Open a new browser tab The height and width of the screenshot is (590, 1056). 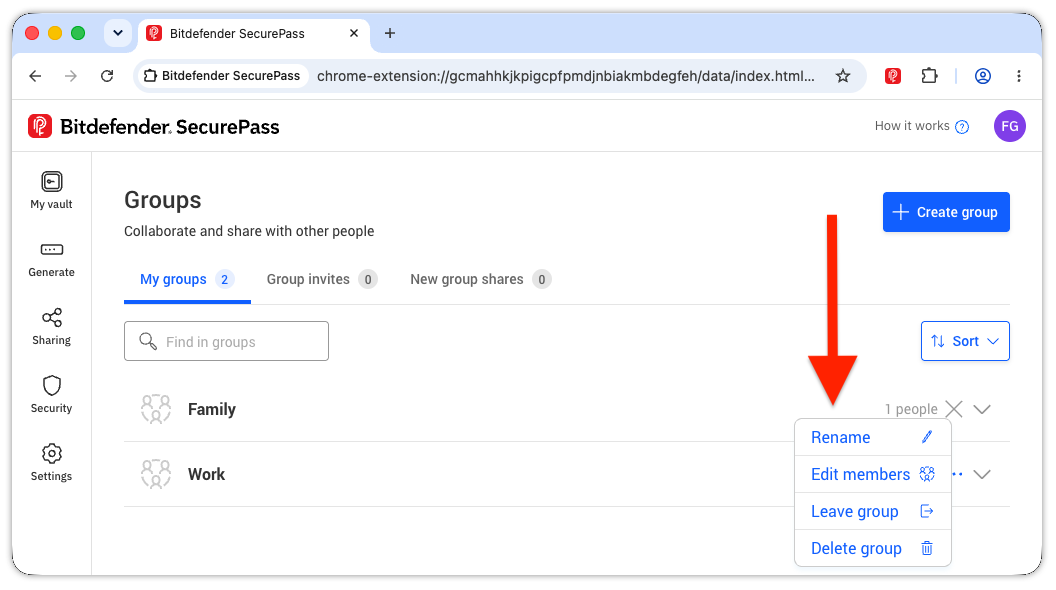point(390,33)
